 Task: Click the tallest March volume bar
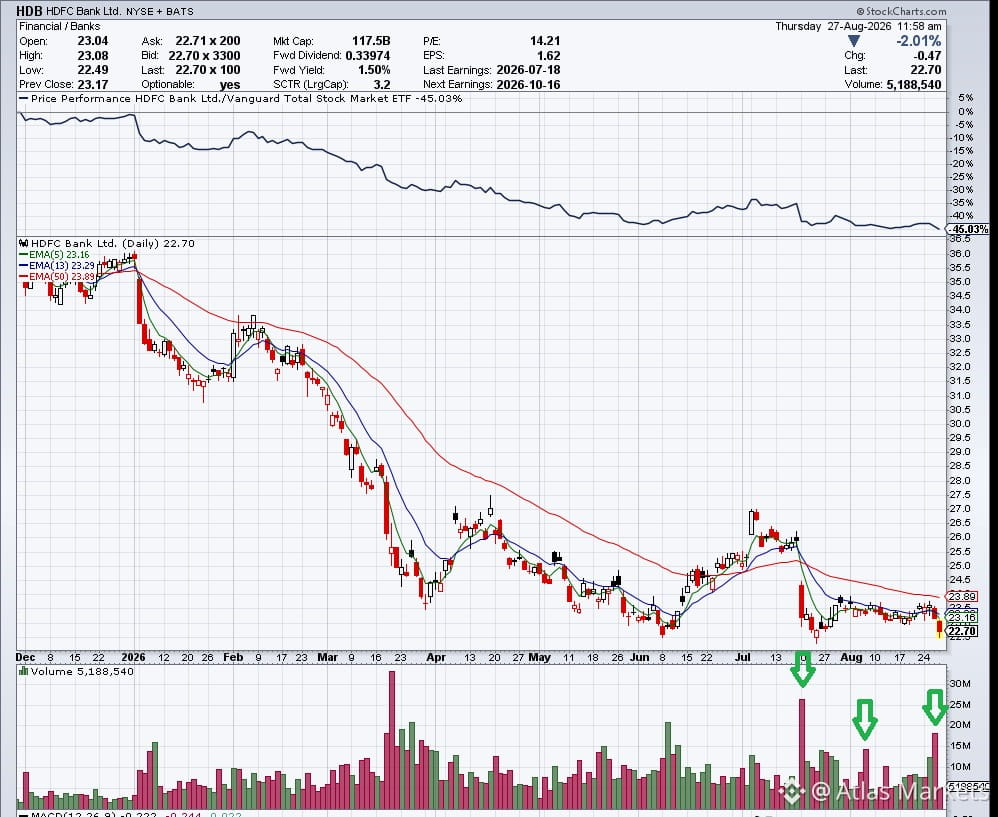point(392,740)
